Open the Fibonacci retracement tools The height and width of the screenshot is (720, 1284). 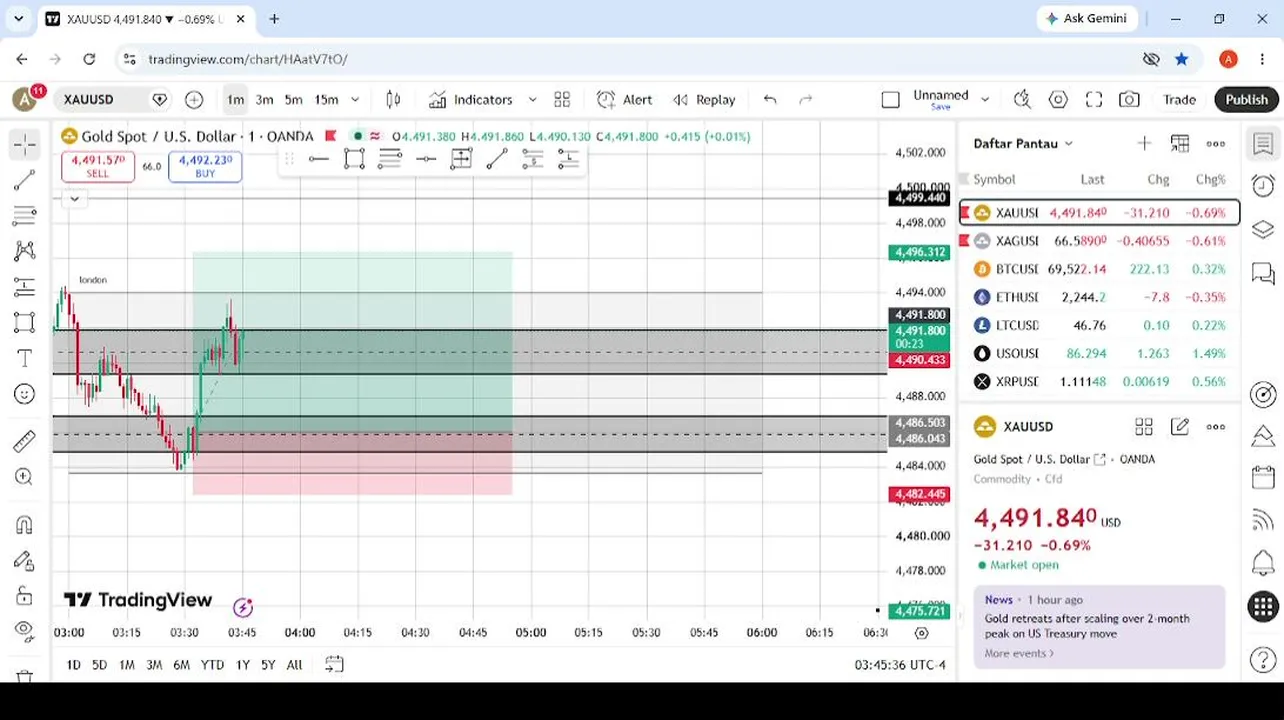tap(25, 215)
